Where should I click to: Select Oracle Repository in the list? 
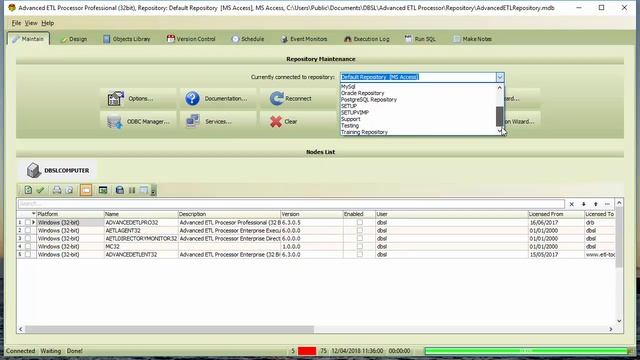click(418, 93)
